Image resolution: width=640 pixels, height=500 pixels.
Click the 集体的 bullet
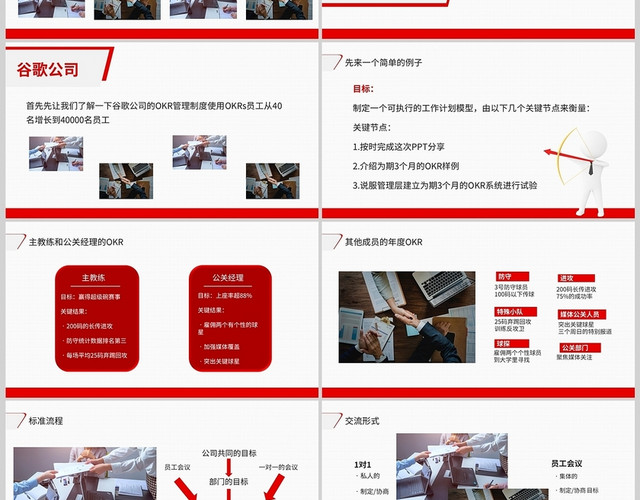tap(567, 476)
